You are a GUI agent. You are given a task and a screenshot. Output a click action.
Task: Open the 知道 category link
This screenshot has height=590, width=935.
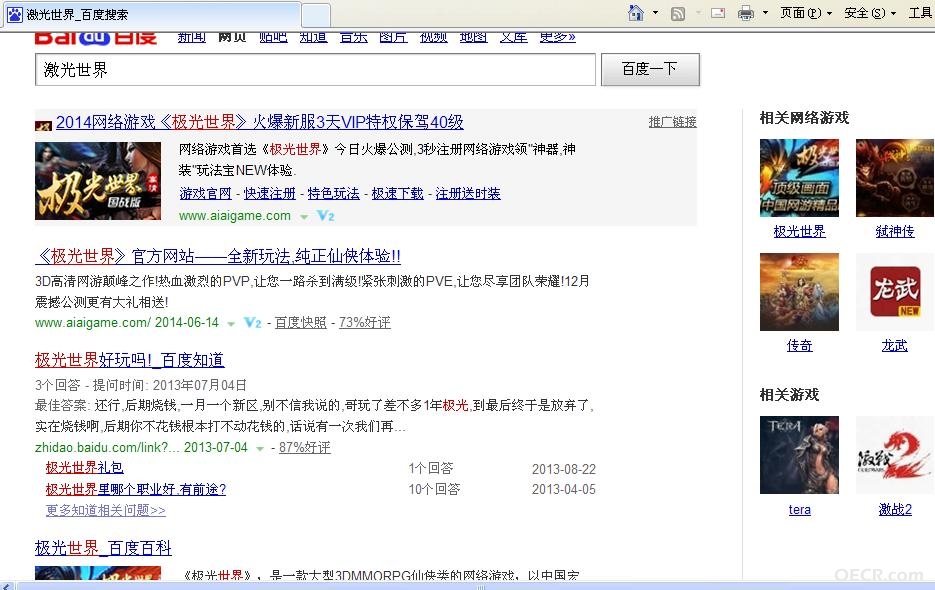(x=314, y=38)
